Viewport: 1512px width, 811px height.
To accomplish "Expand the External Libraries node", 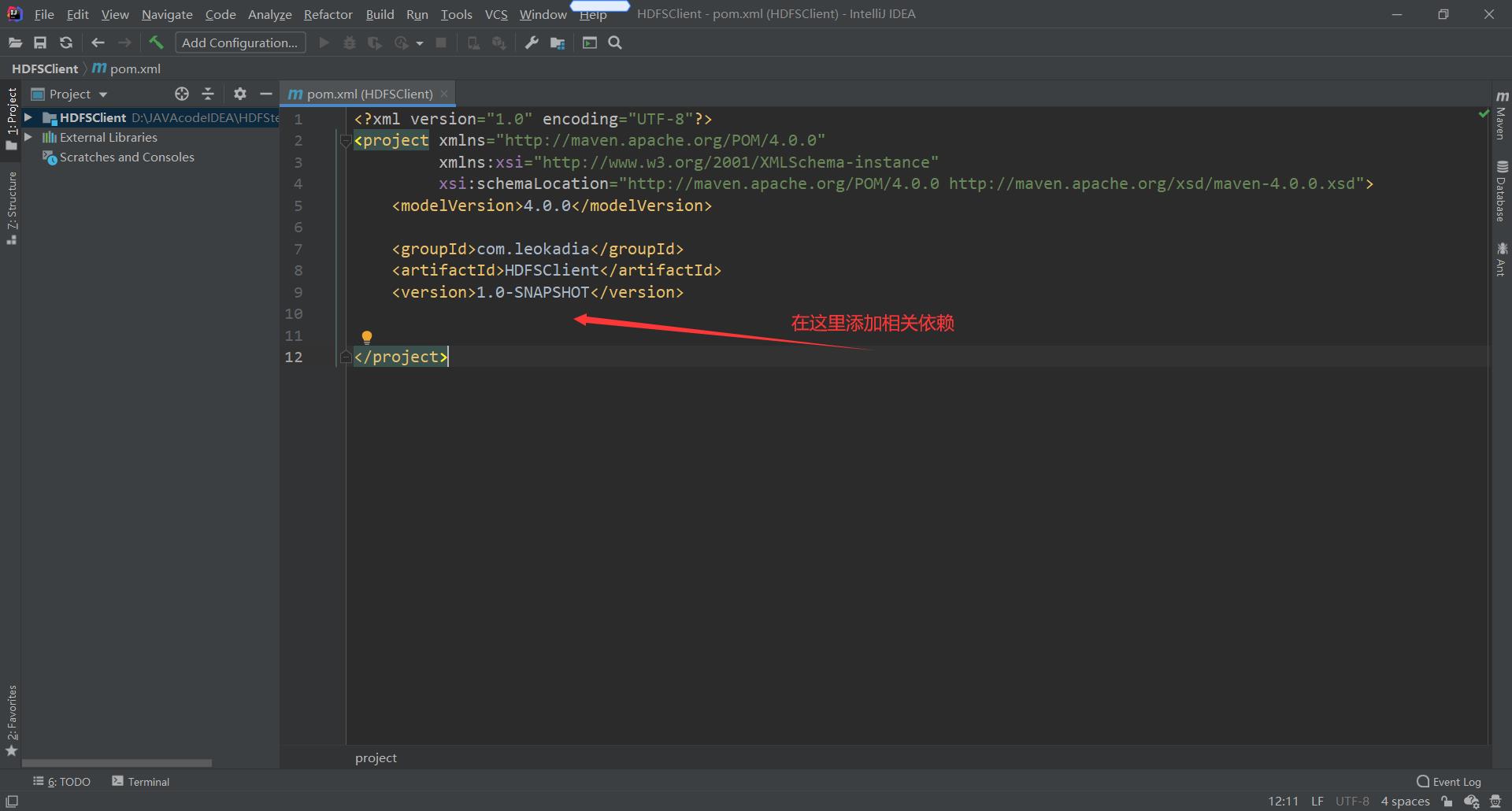I will click(x=28, y=137).
